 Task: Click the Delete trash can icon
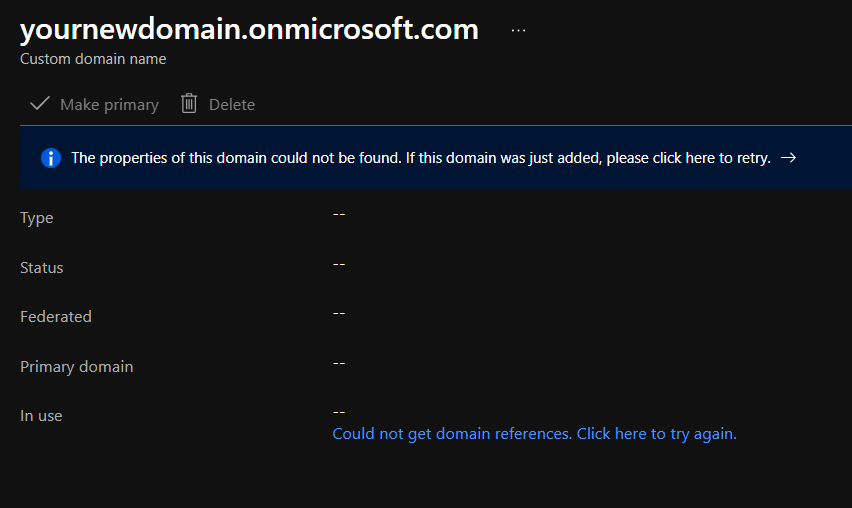189,104
